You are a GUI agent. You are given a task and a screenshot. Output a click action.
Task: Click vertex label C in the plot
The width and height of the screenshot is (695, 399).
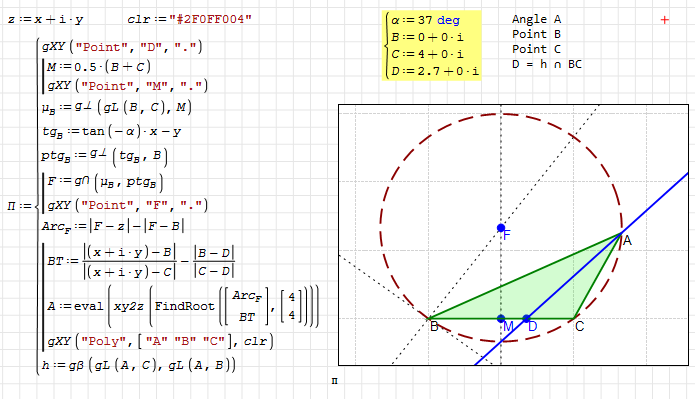point(579,327)
